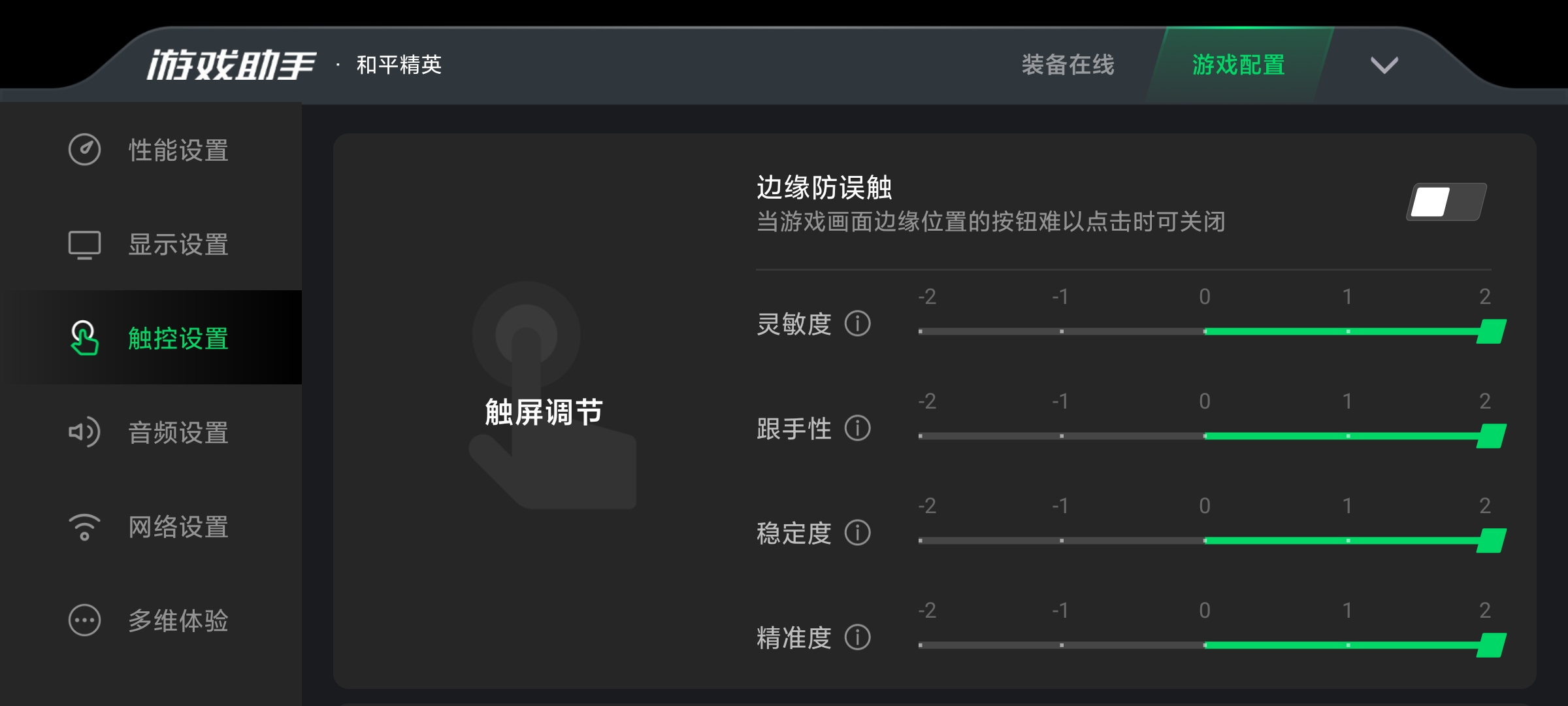Set 精准度 slider to 1
1568x706 pixels.
pyautogui.click(x=1348, y=645)
